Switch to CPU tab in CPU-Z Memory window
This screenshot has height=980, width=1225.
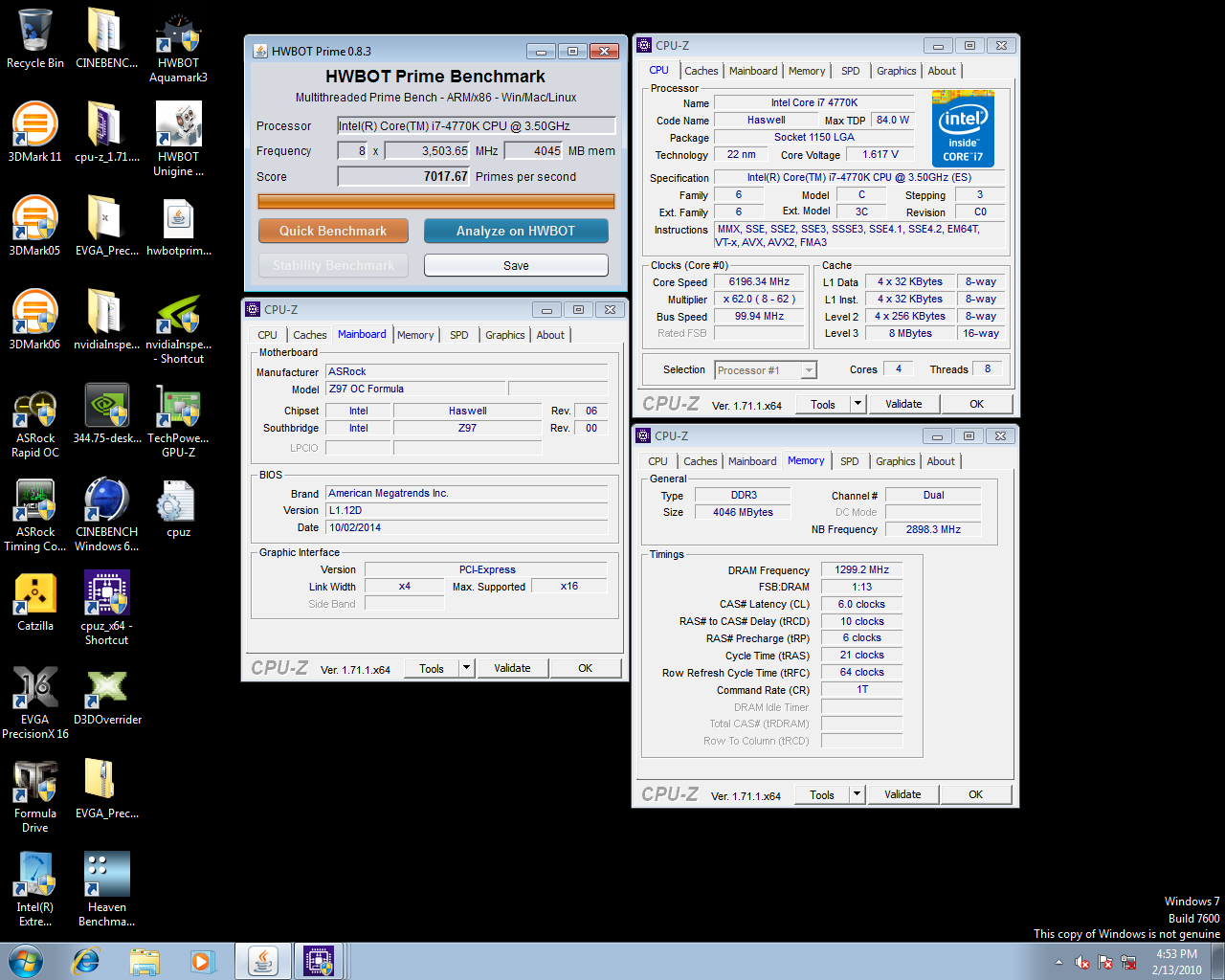pyautogui.click(x=657, y=461)
